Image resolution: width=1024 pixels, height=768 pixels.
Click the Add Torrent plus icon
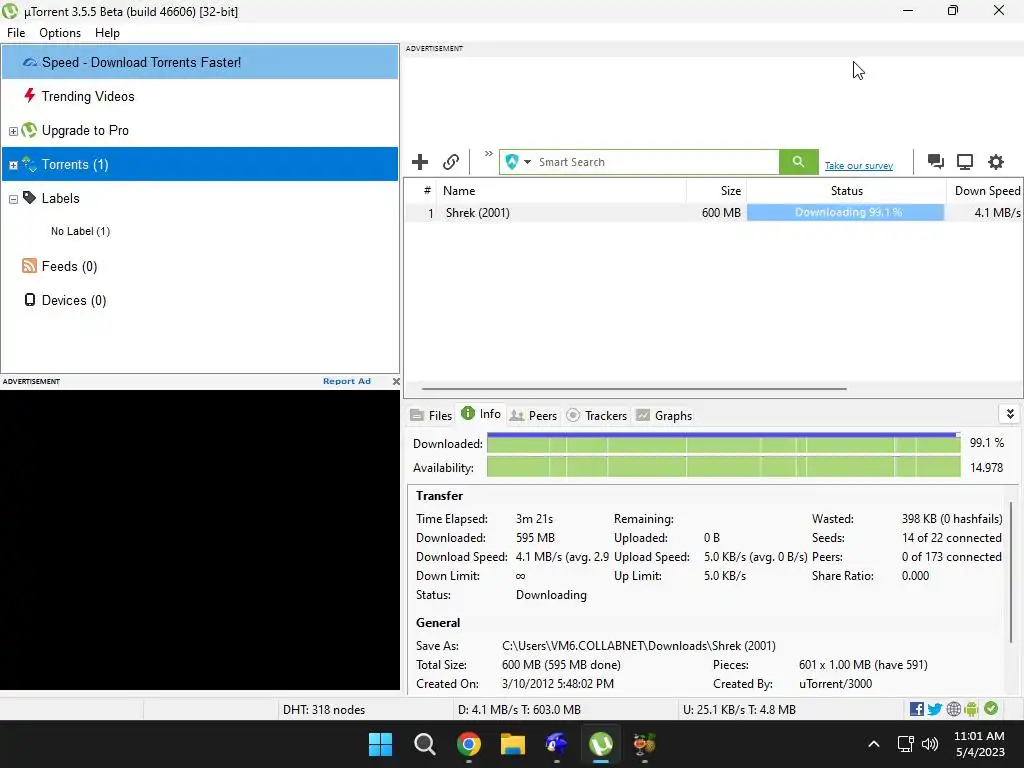pyautogui.click(x=420, y=162)
